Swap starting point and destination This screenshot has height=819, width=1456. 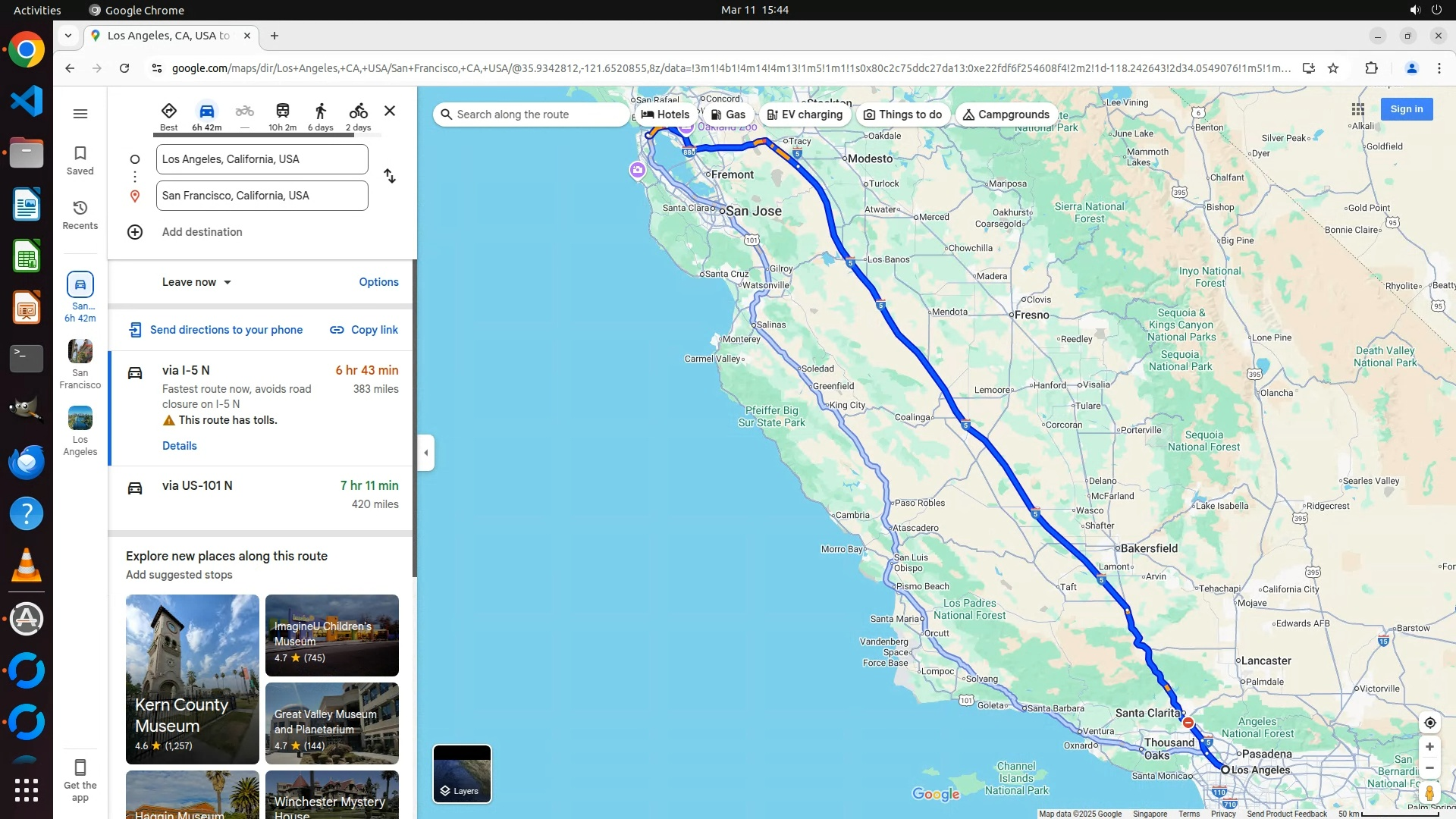390,176
